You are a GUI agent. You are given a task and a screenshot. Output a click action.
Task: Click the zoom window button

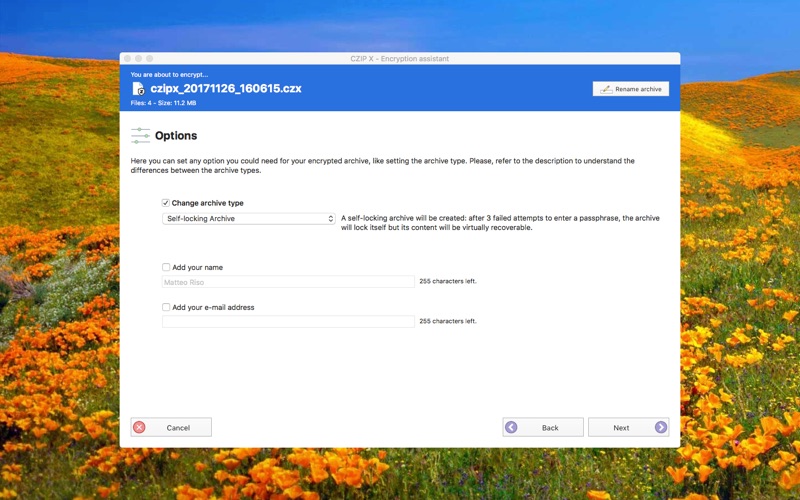click(149, 59)
